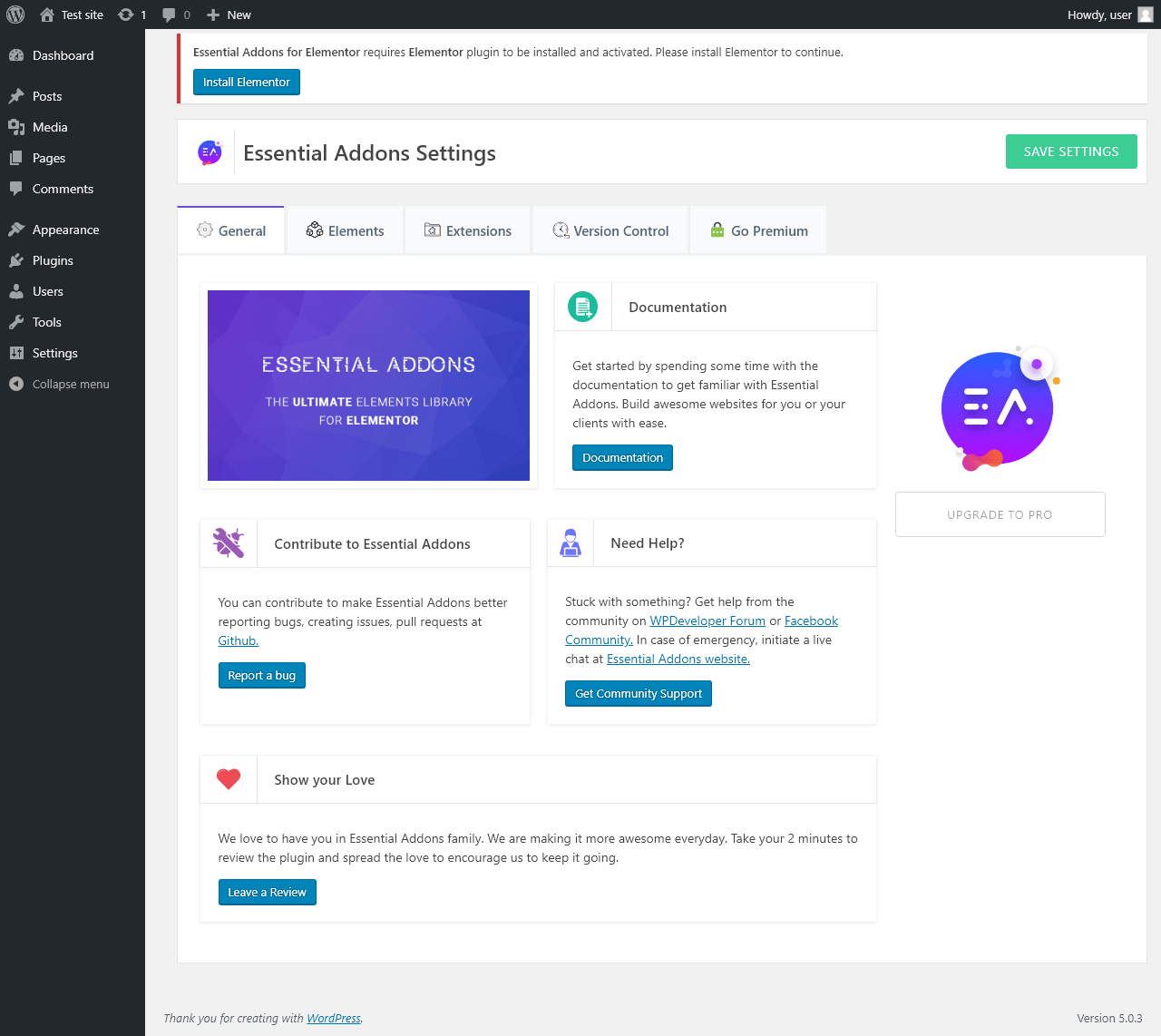
Task: Click the Settings sliders icon
Action: point(16,353)
